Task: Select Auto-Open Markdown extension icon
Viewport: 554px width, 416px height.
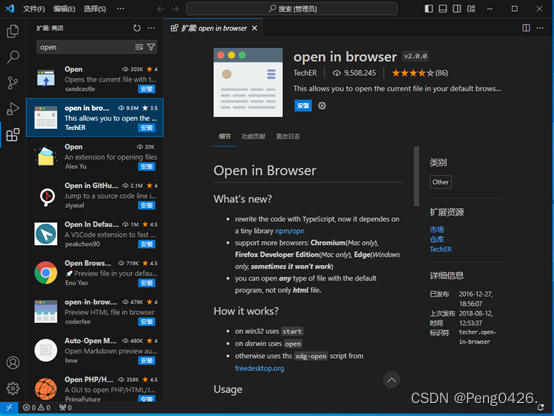Action: pos(46,350)
